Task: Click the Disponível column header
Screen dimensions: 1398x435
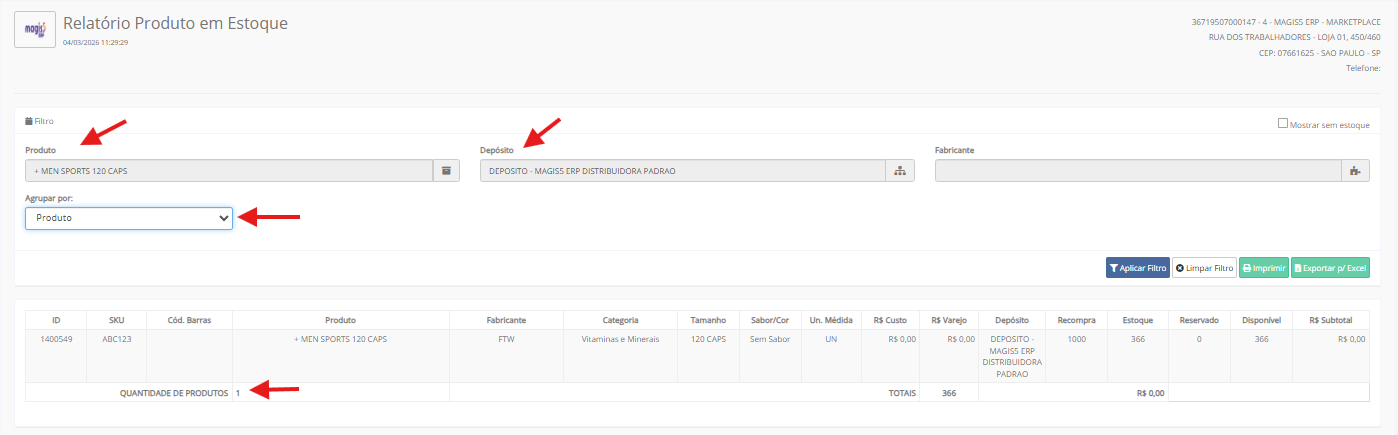Action: coord(1261,320)
